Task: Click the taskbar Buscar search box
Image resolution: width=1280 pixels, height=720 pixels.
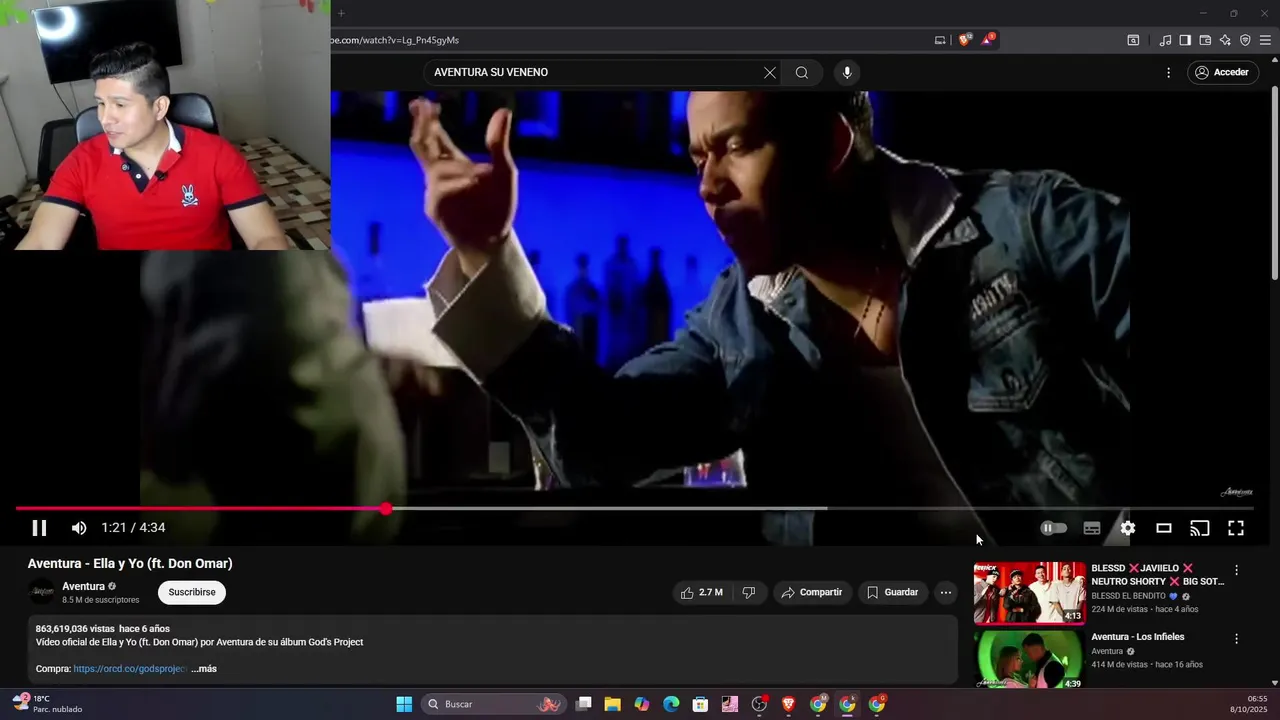Action: (x=493, y=704)
